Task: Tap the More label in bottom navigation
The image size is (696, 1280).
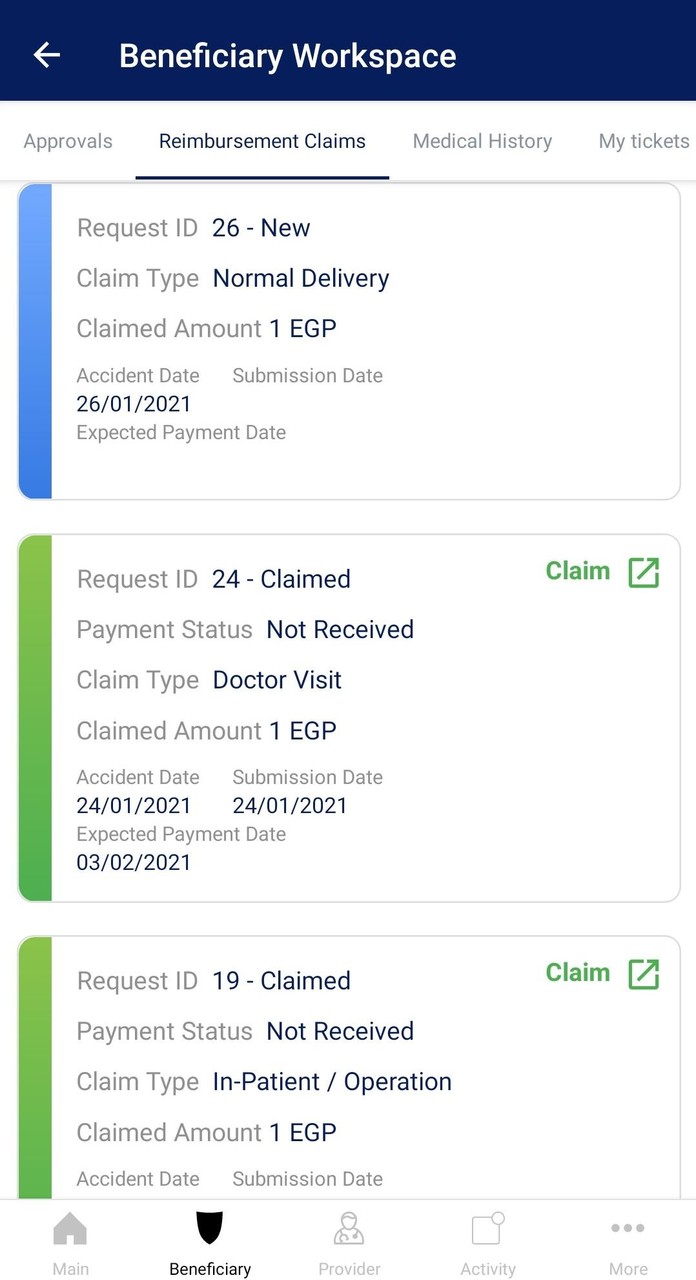Action: click(627, 1268)
